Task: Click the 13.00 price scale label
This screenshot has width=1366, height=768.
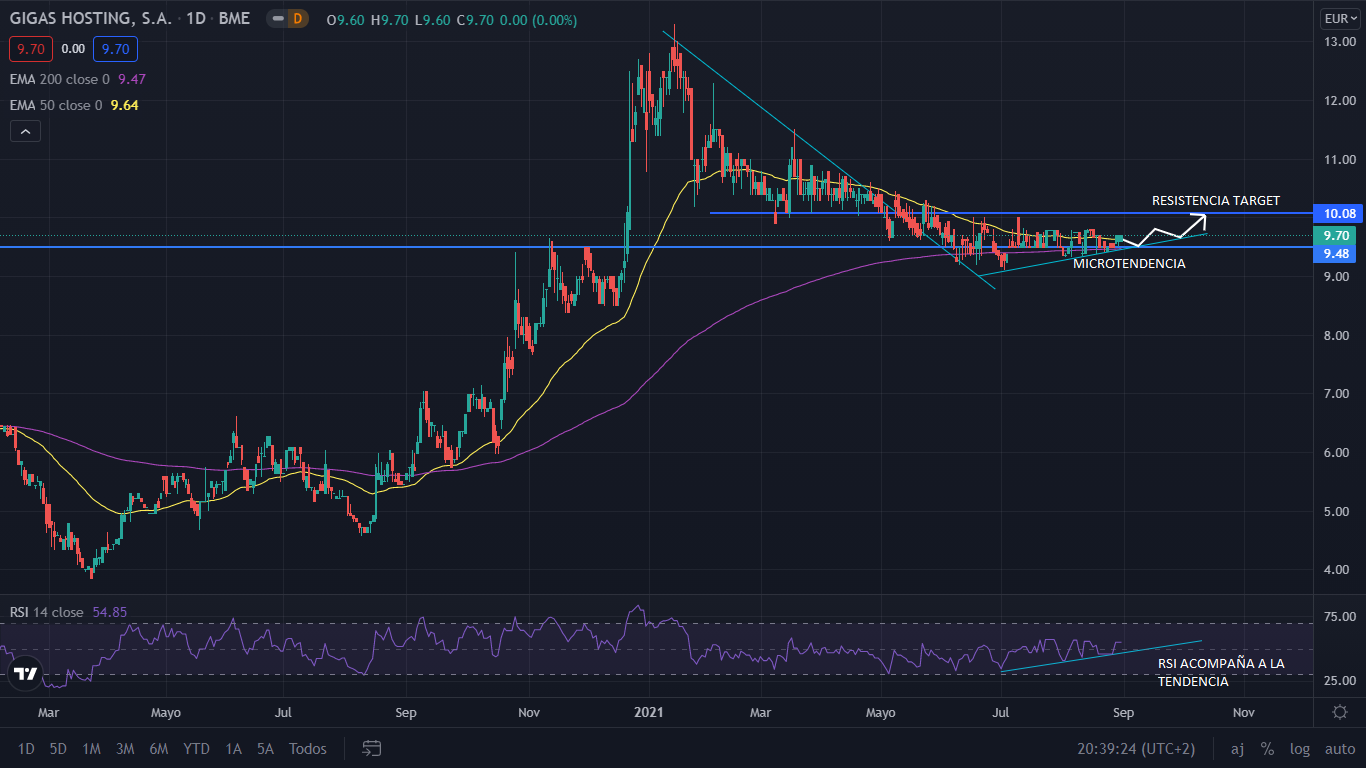Action: [x=1339, y=42]
